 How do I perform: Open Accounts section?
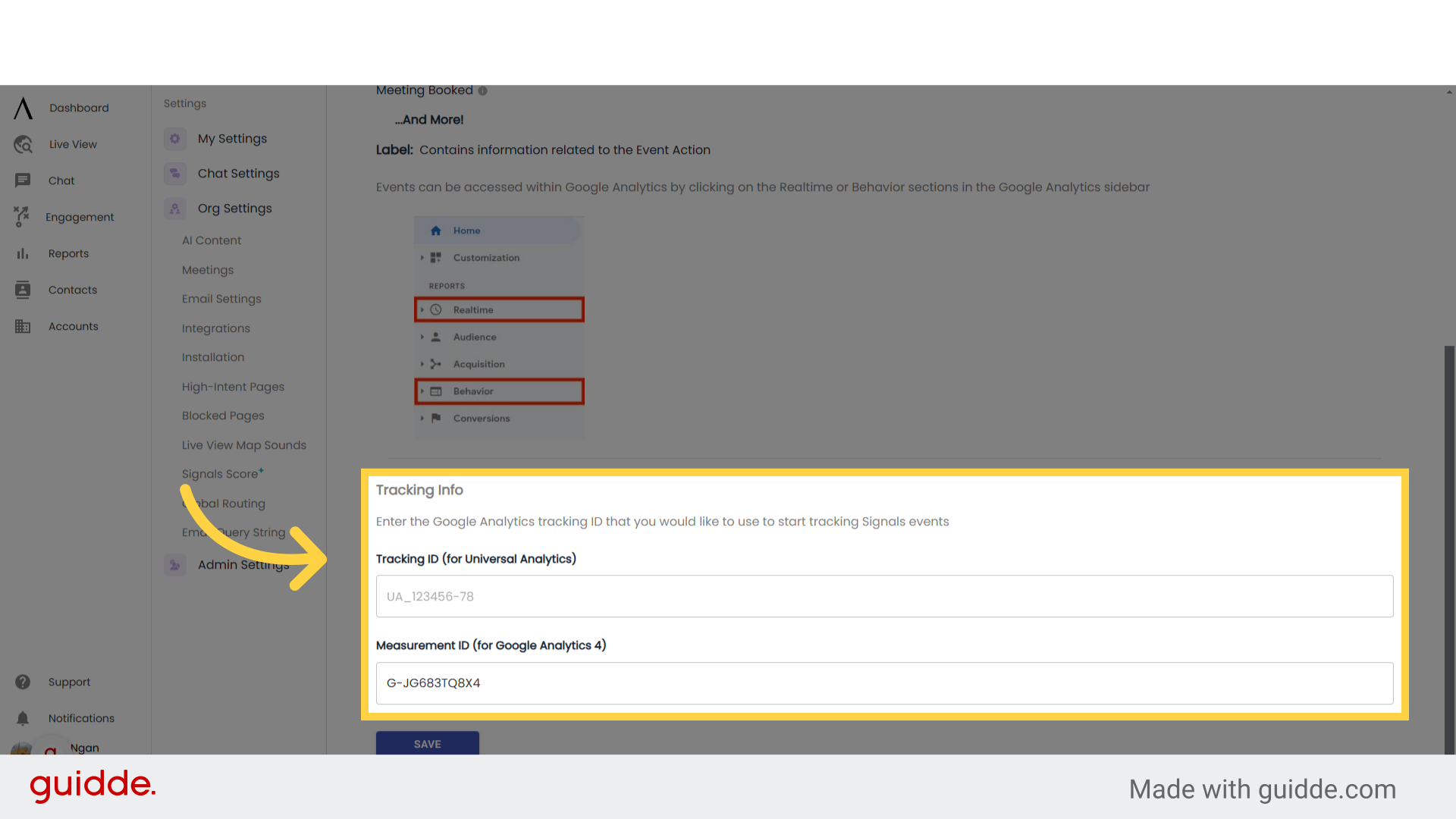[74, 326]
